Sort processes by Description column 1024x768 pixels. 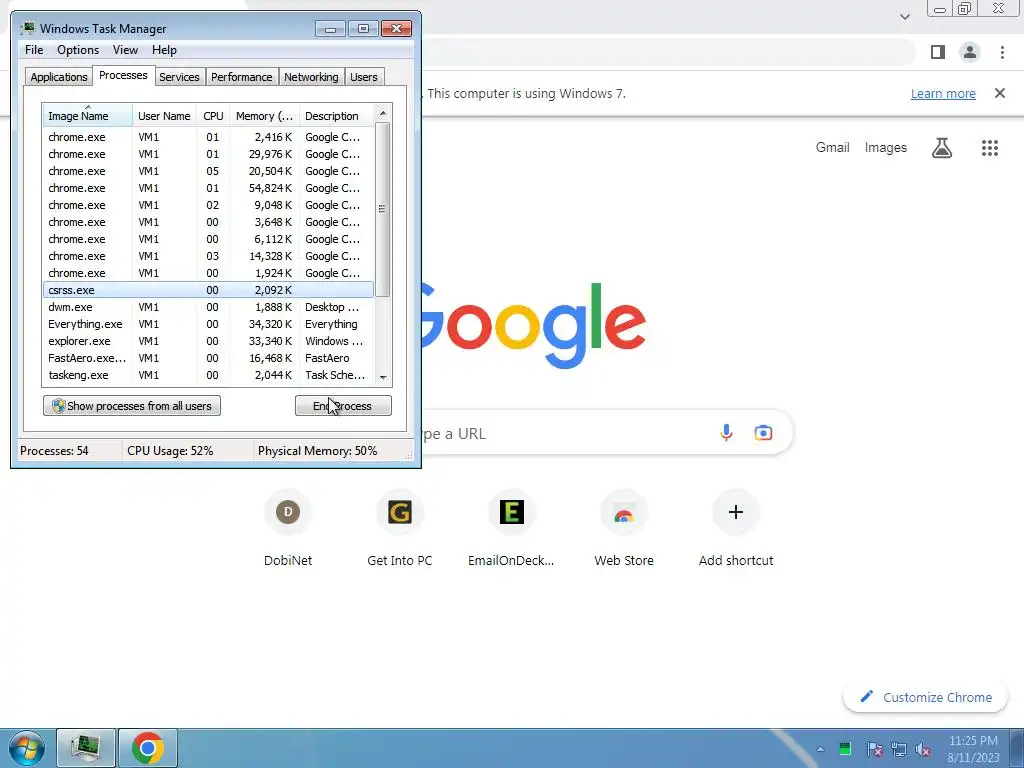(x=336, y=116)
